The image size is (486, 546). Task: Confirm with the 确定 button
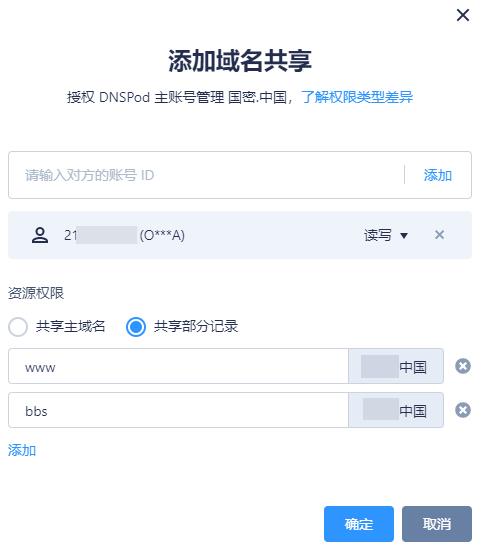coord(359,524)
